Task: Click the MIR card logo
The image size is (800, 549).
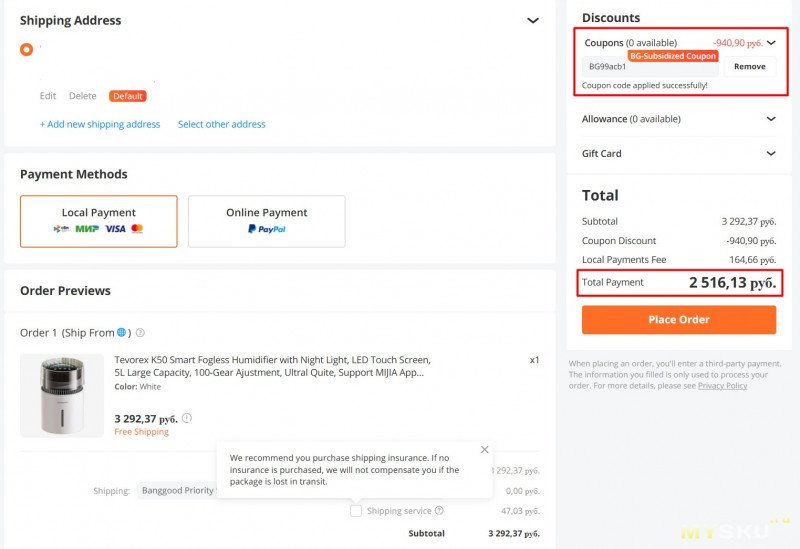Action: [88, 229]
